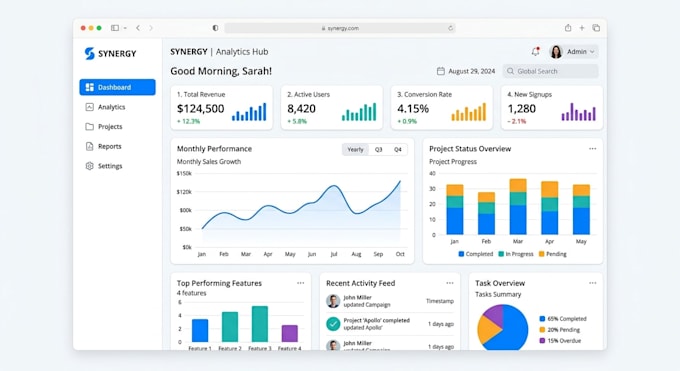
Task: Click the Feature 4 purple bar
Action: tap(290, 334)
